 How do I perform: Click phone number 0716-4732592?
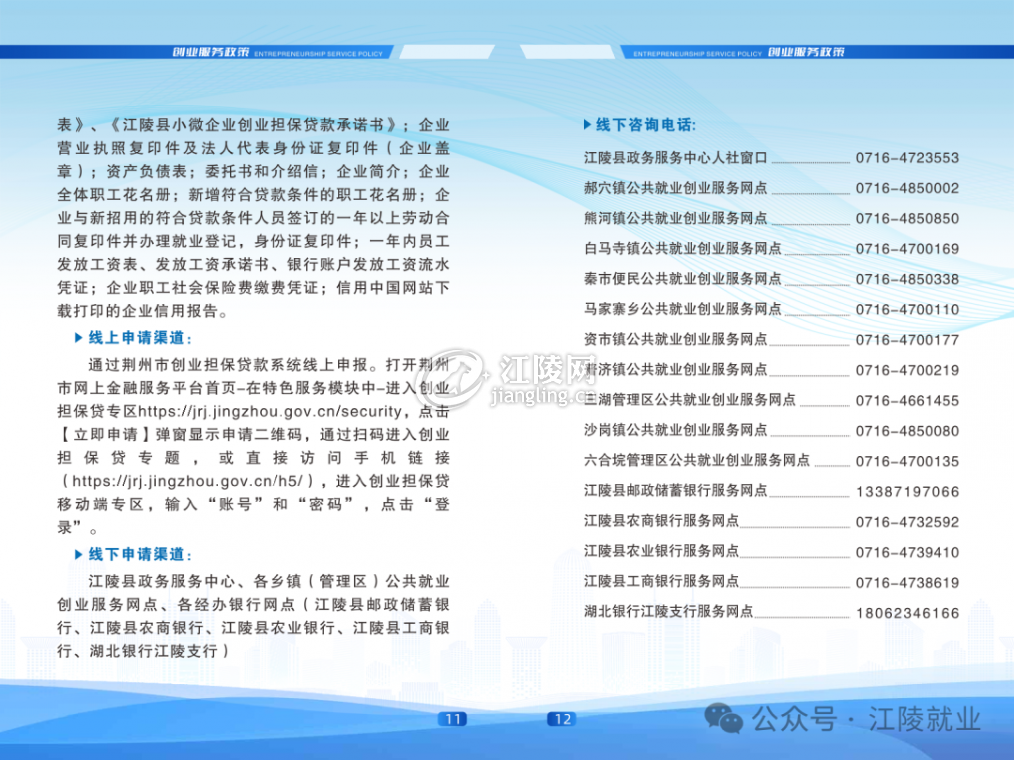coord(907,523)
